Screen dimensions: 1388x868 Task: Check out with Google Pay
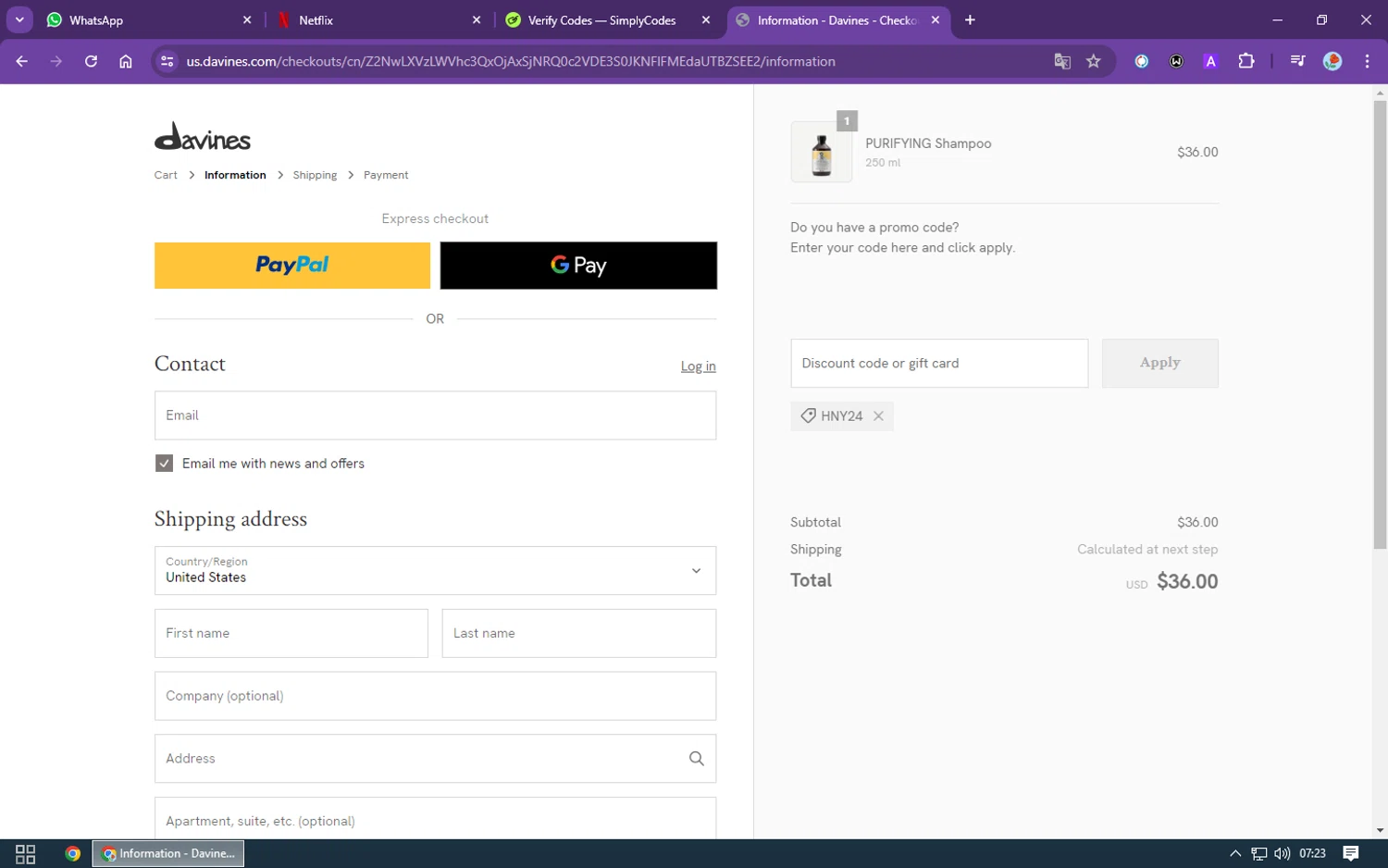tap(578, 266)
